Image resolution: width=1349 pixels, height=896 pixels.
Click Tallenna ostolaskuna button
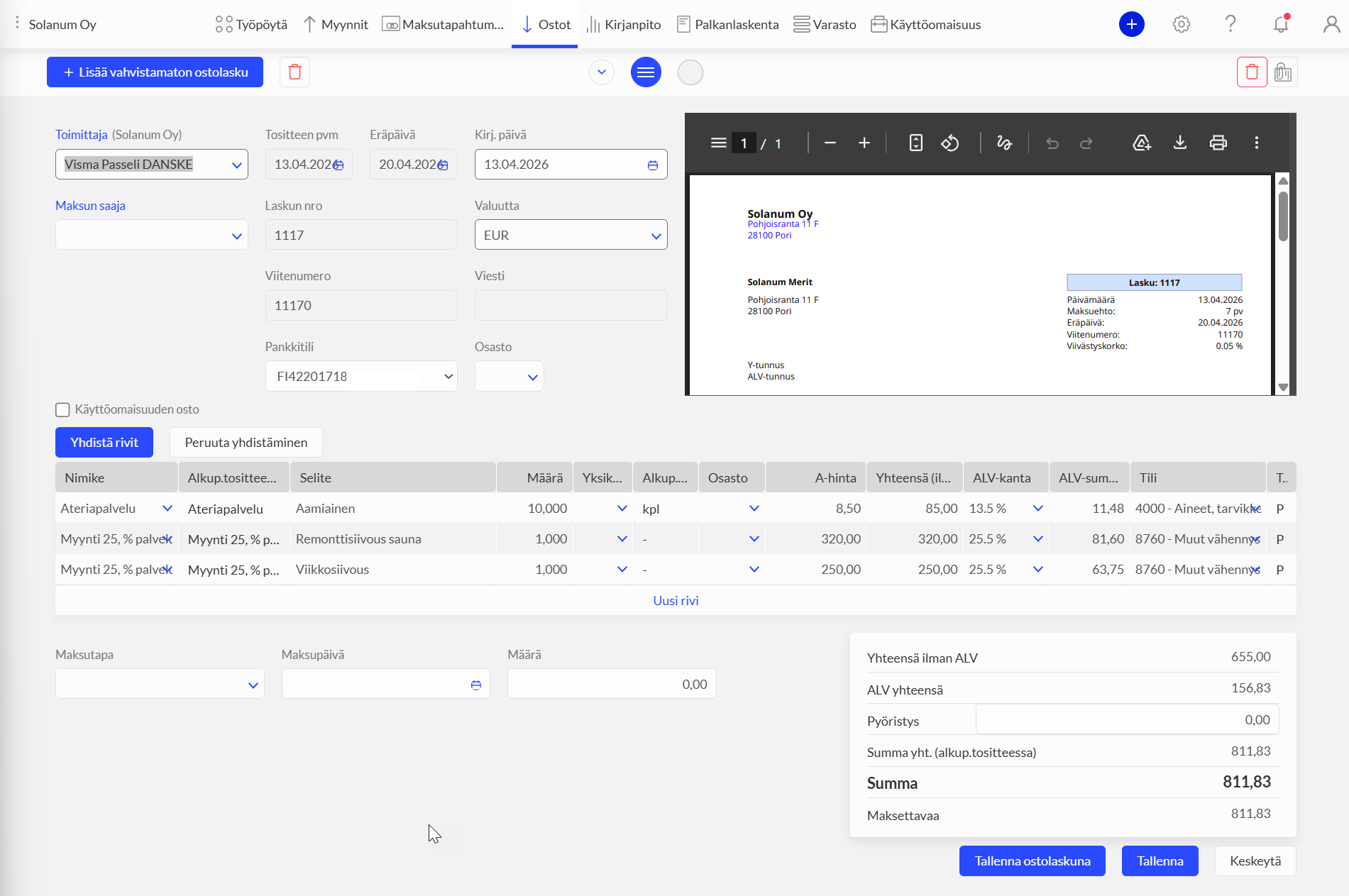(1032, 861)
